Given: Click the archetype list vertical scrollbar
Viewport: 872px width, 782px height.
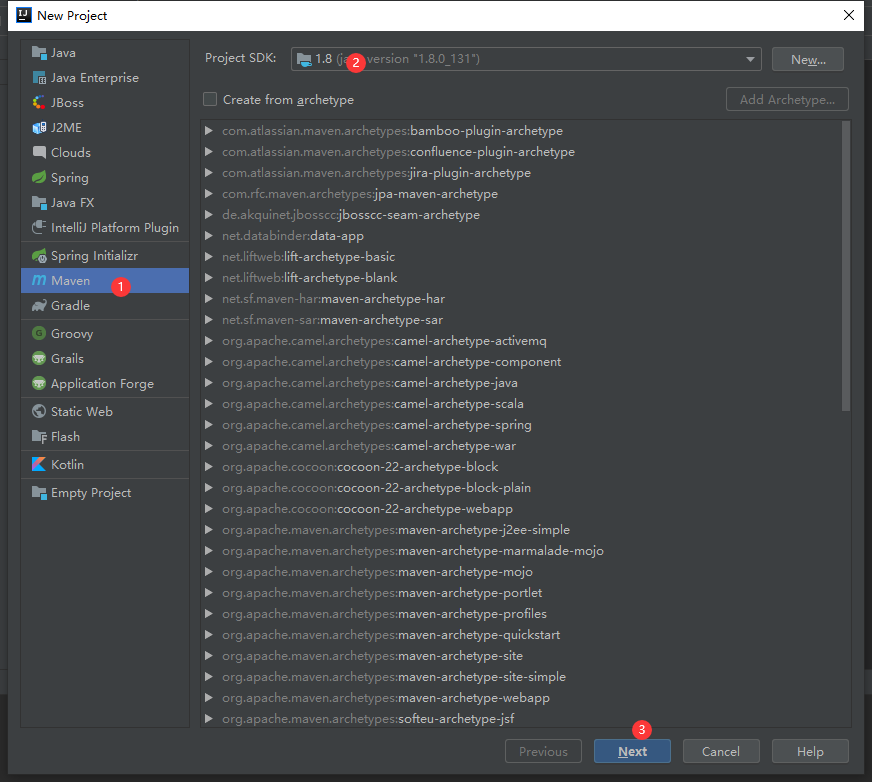Looking at the screenshot, I should 846,266.
